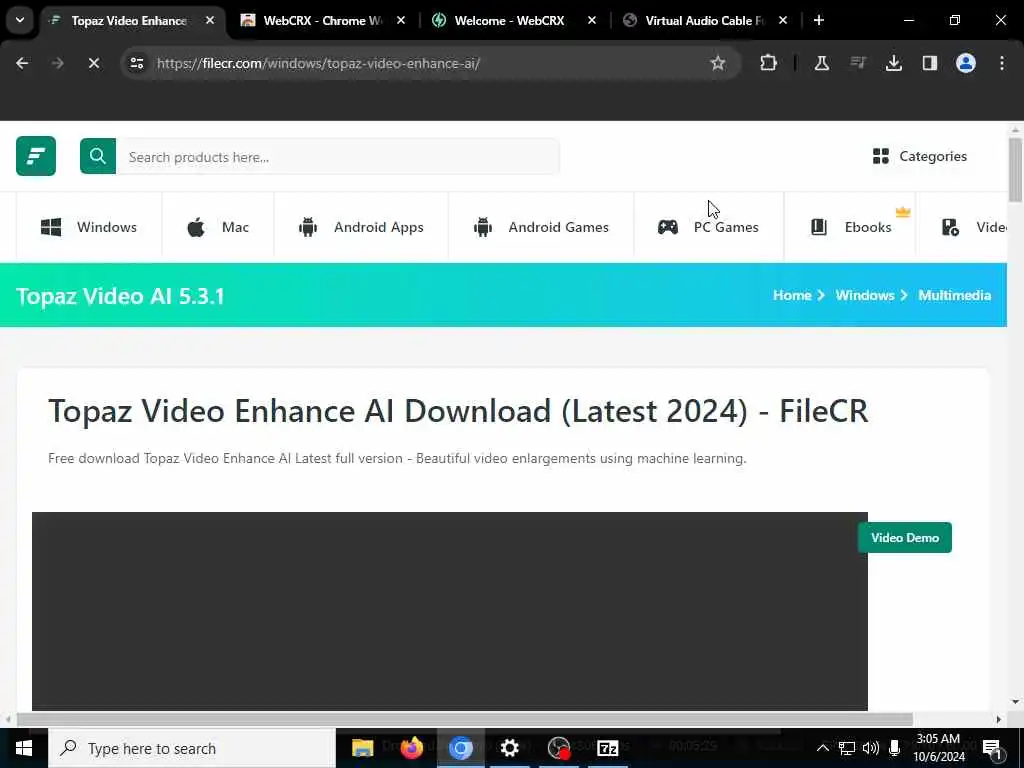1024x768 pixels.
Task: Click the network icon in system tray
Action: 847,748
